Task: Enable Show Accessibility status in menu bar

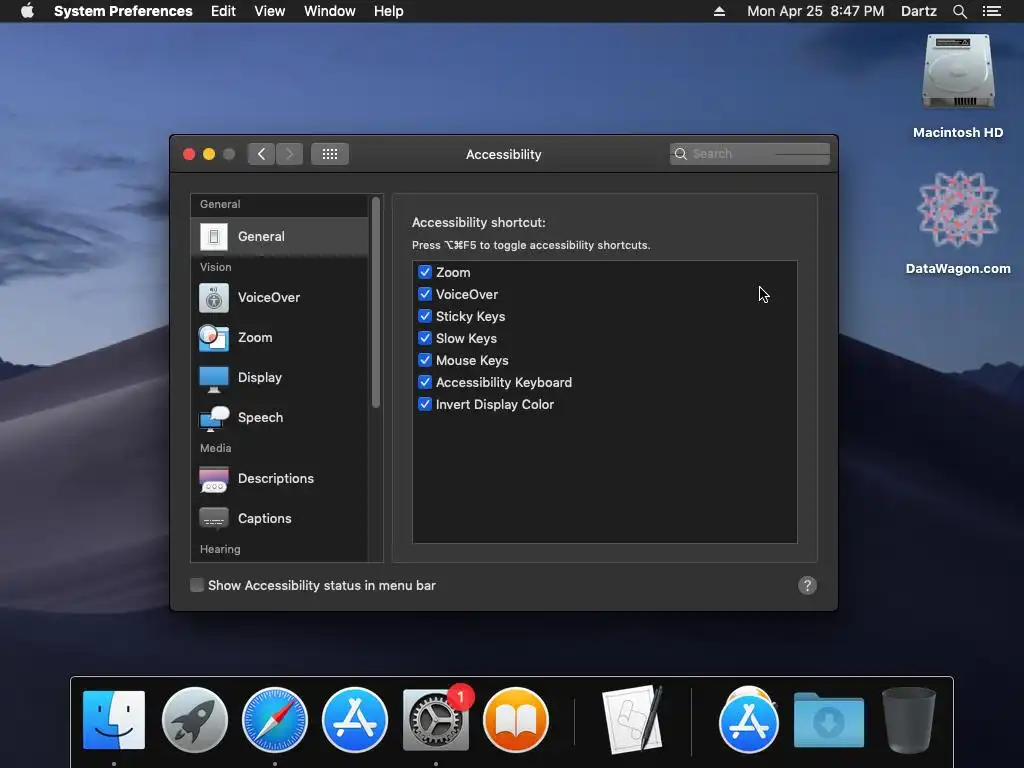Action: 197,585
